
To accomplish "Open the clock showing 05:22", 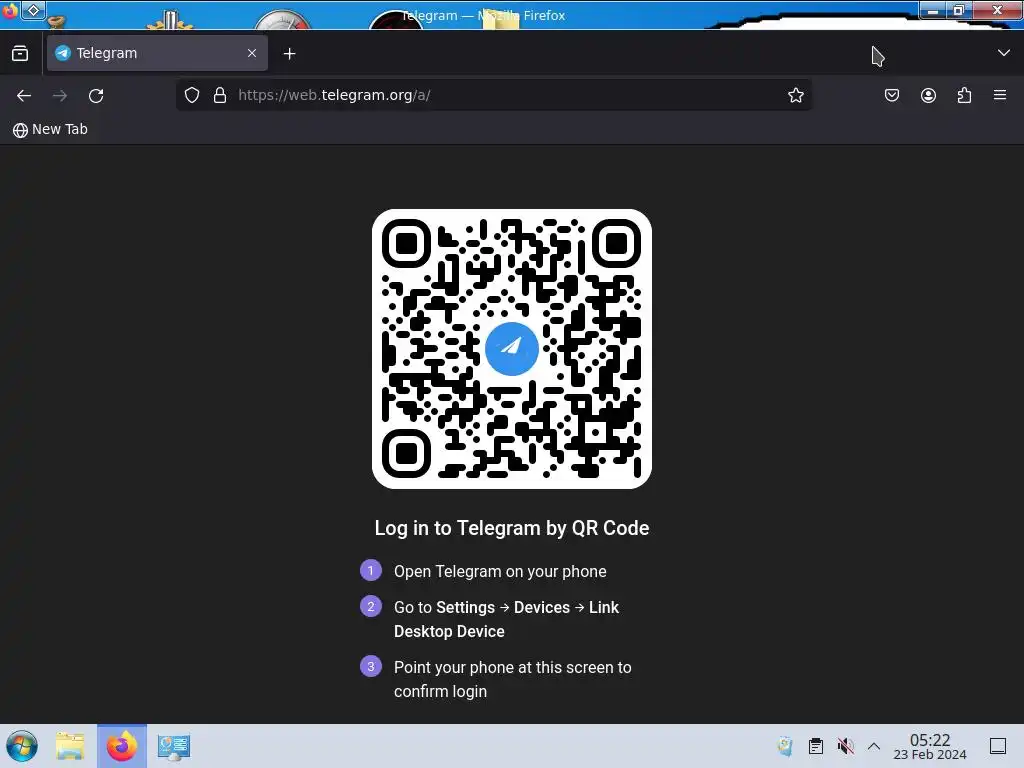I will pos(930,746).
